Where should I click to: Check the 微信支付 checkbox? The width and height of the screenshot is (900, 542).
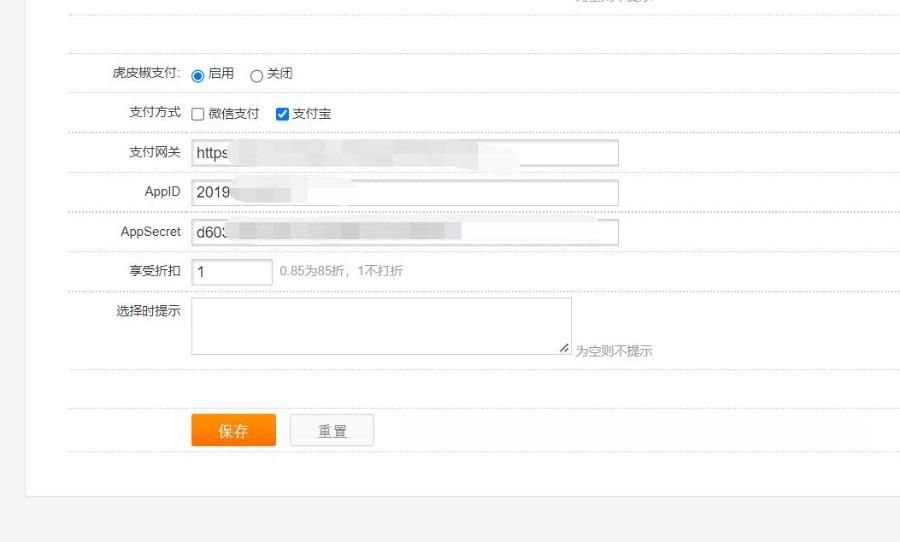[x=197, y=114]
